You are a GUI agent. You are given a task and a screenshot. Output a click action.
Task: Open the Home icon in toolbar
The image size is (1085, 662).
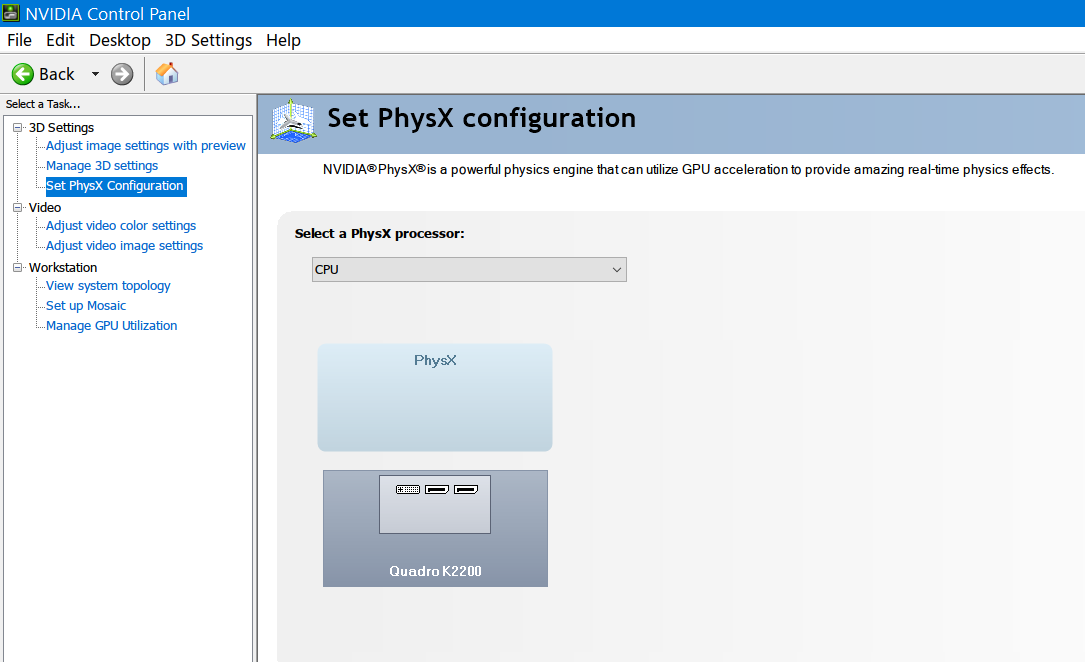tap(167, 73)
